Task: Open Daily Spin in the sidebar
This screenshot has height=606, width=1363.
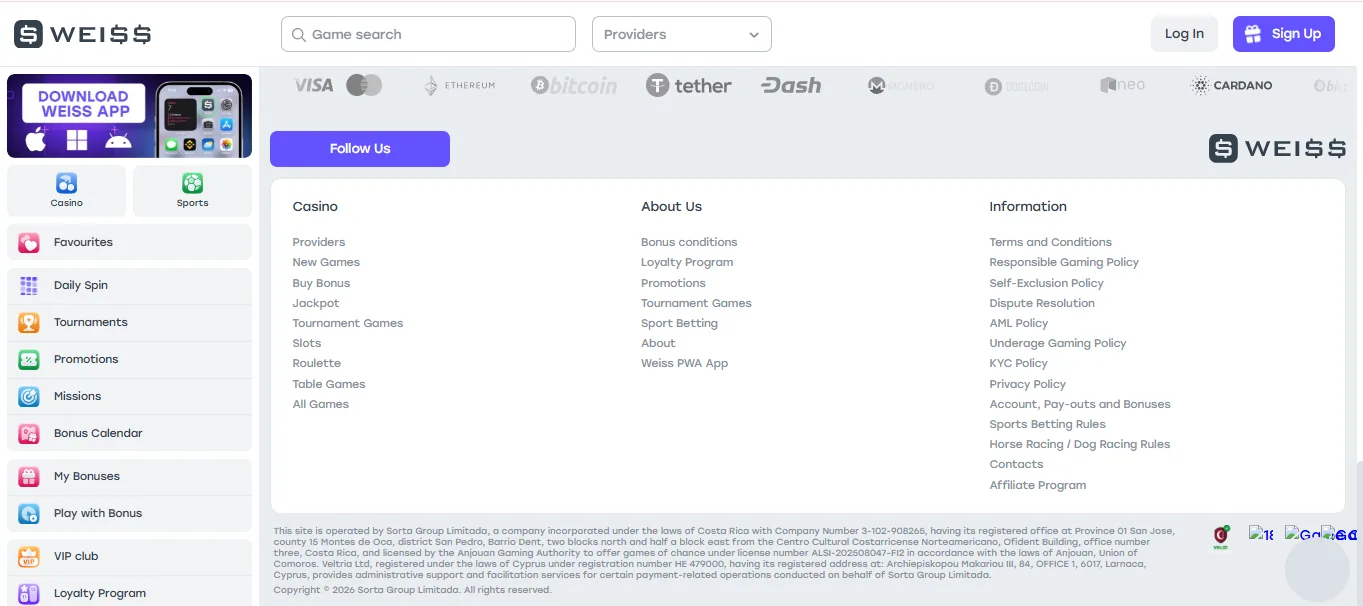Action: click(x=129, y=285)
